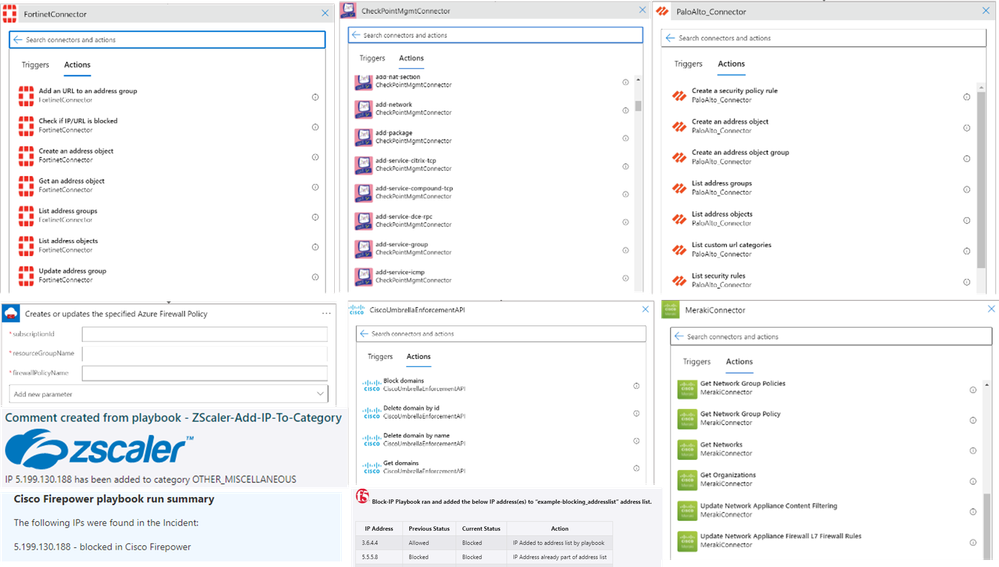Click Meraki icon beside Get Network Group Policies
999x567 pixels.
[687, 389]
